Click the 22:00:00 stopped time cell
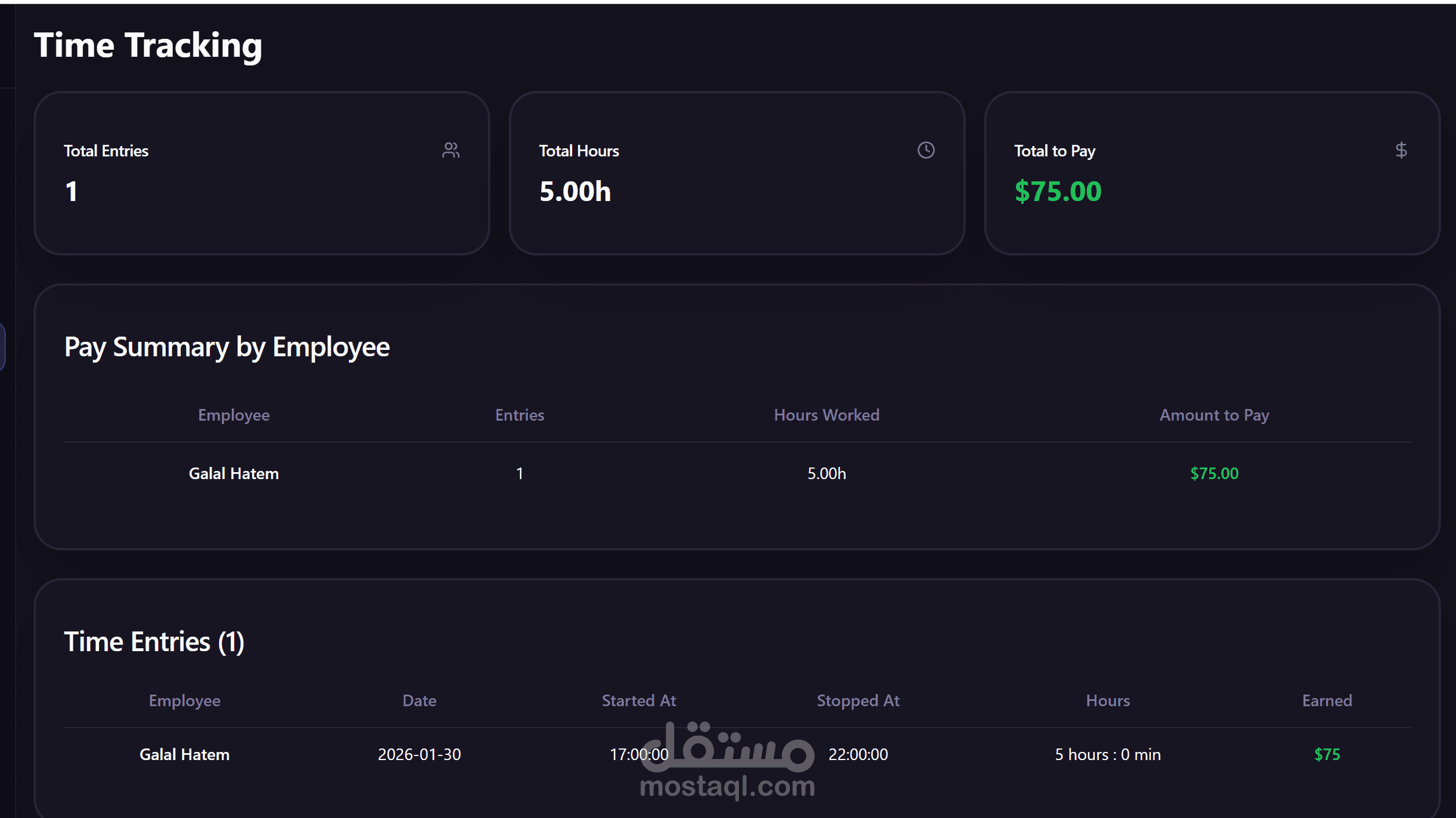The width and height of the screenshot is (1456, 818). [858, 755]
